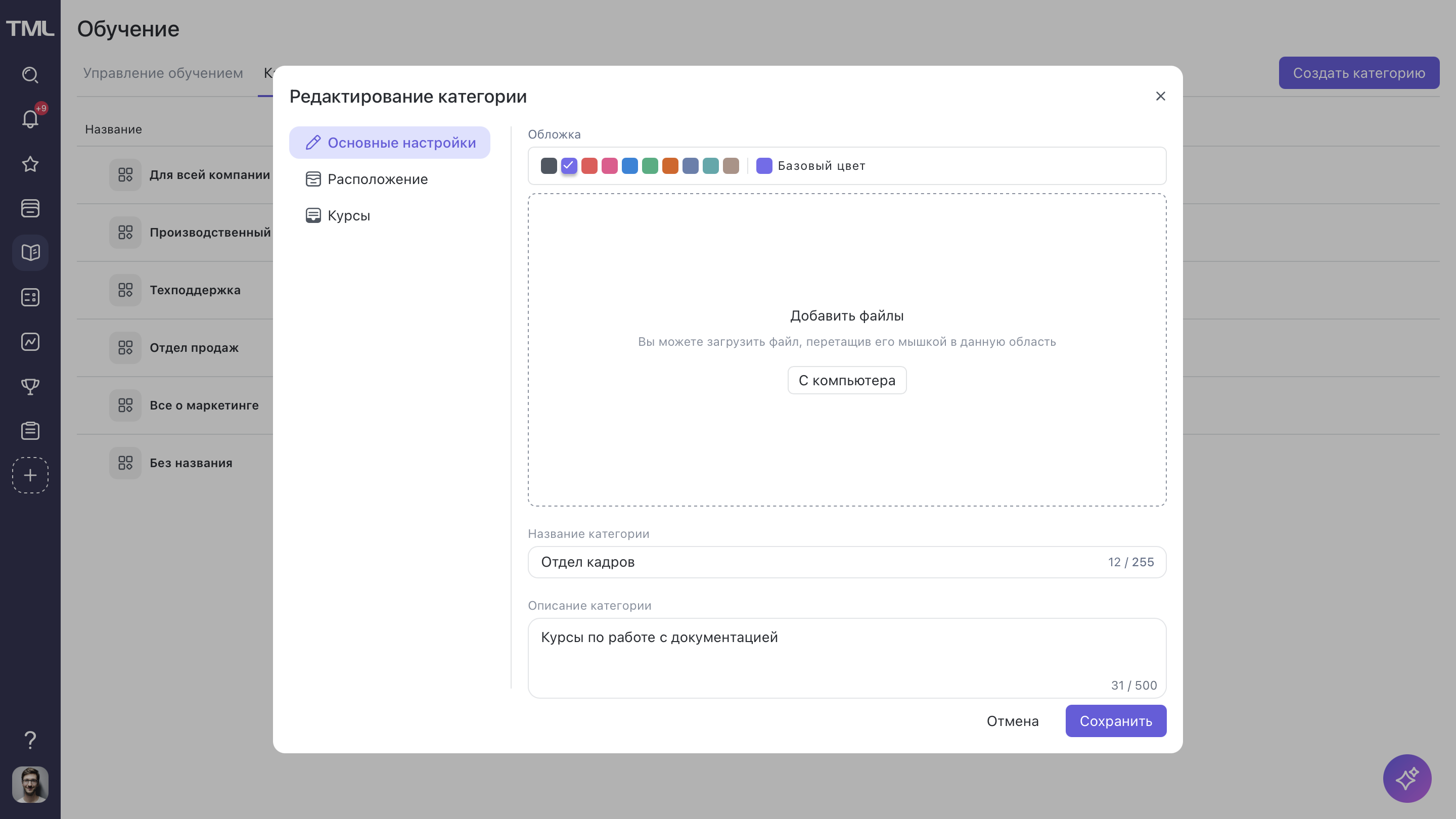Select the red cover color swatch
The image size is (1456, 819).
589,166
